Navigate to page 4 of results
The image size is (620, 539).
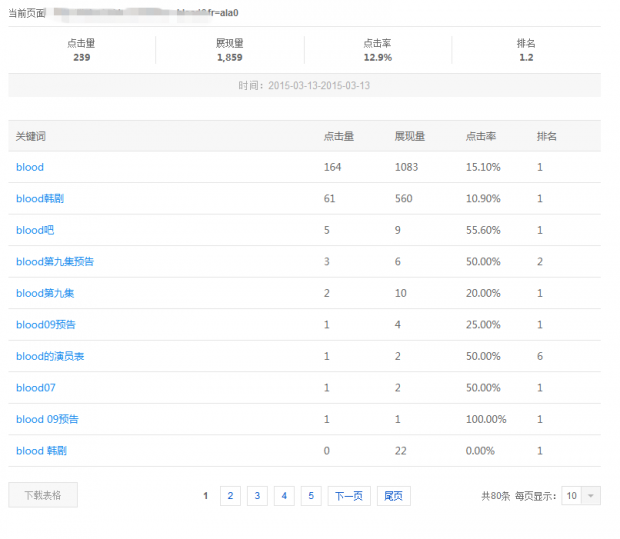(284, 496)
